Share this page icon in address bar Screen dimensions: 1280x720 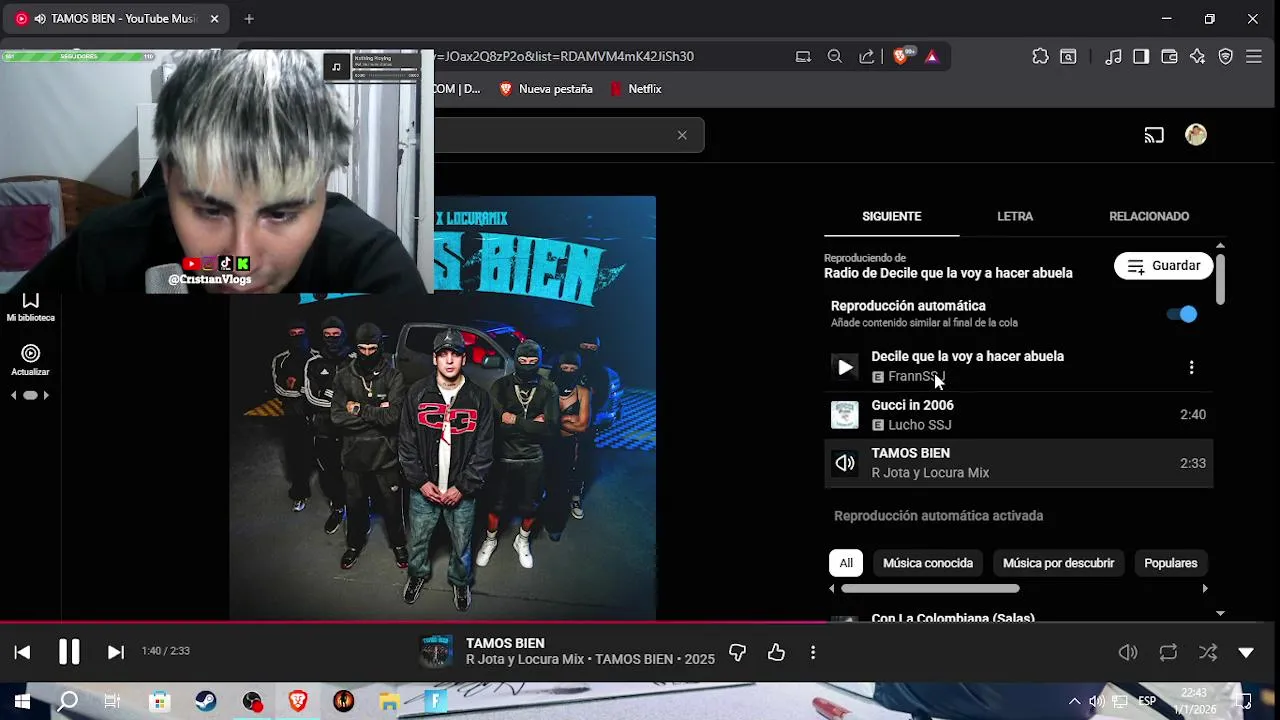tap(867, 57)
